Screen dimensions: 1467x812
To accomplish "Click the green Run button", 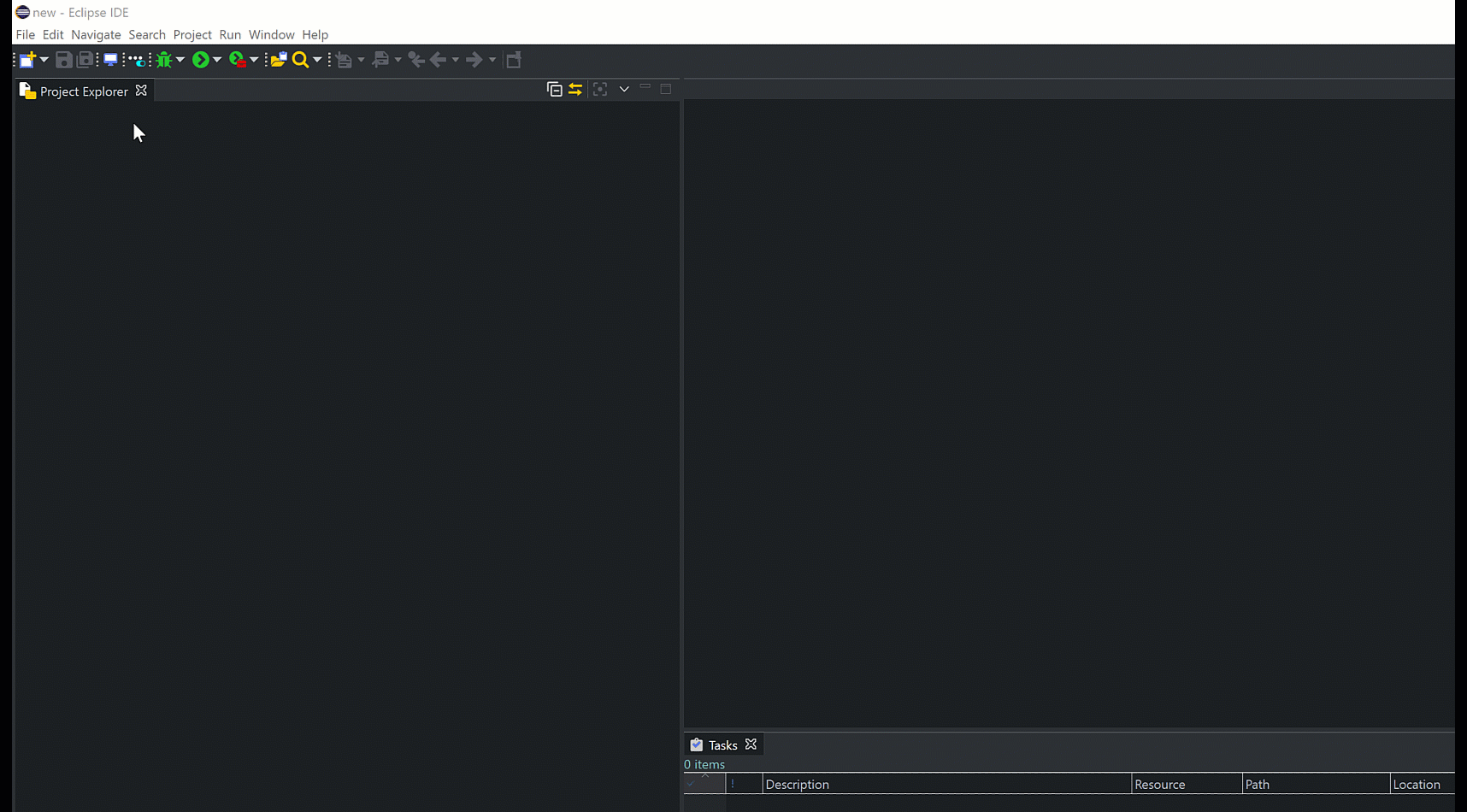I will pos(201,60).
